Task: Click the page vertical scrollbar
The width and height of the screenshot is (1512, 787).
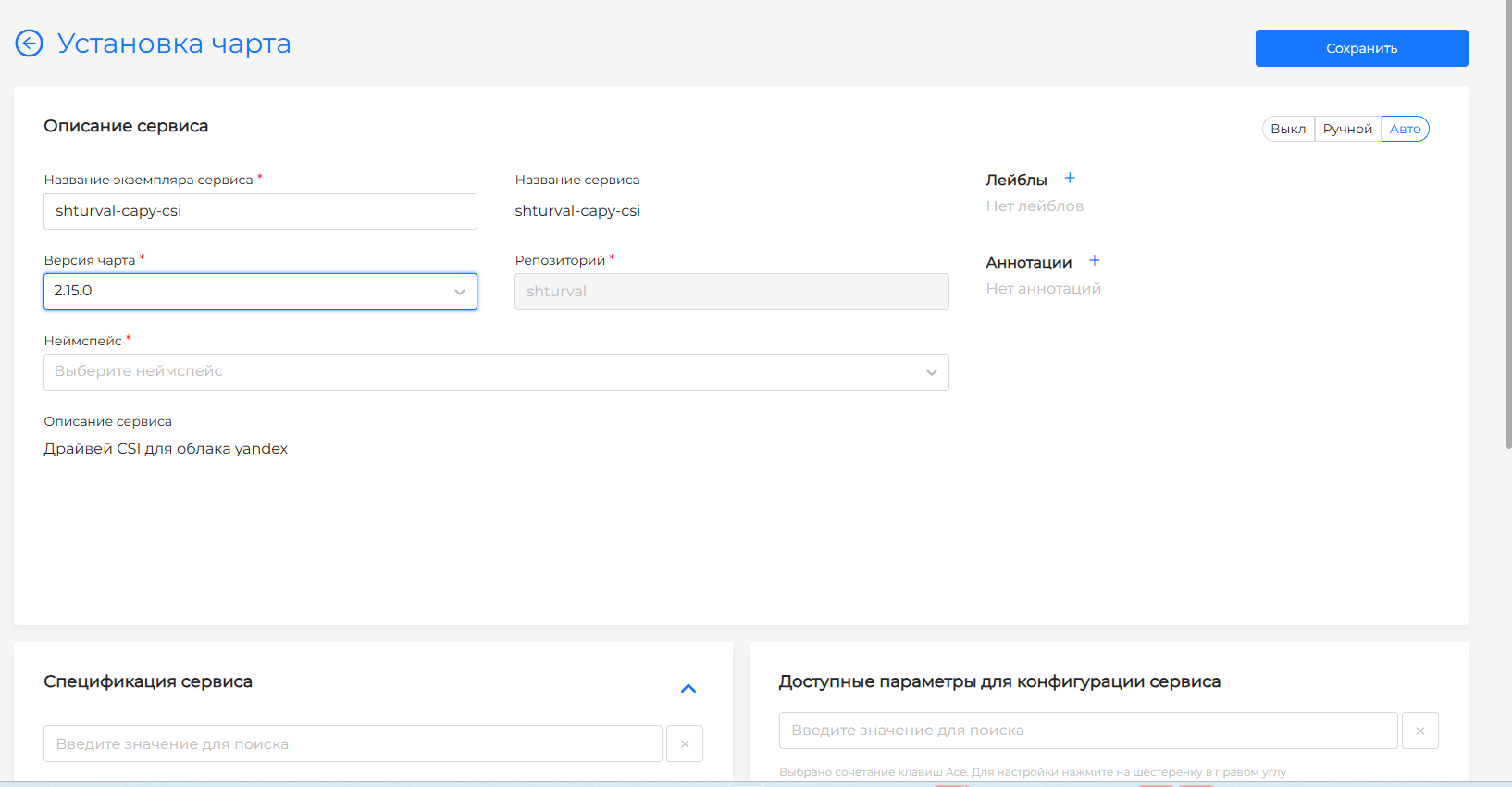Action: click(1508, 225)
